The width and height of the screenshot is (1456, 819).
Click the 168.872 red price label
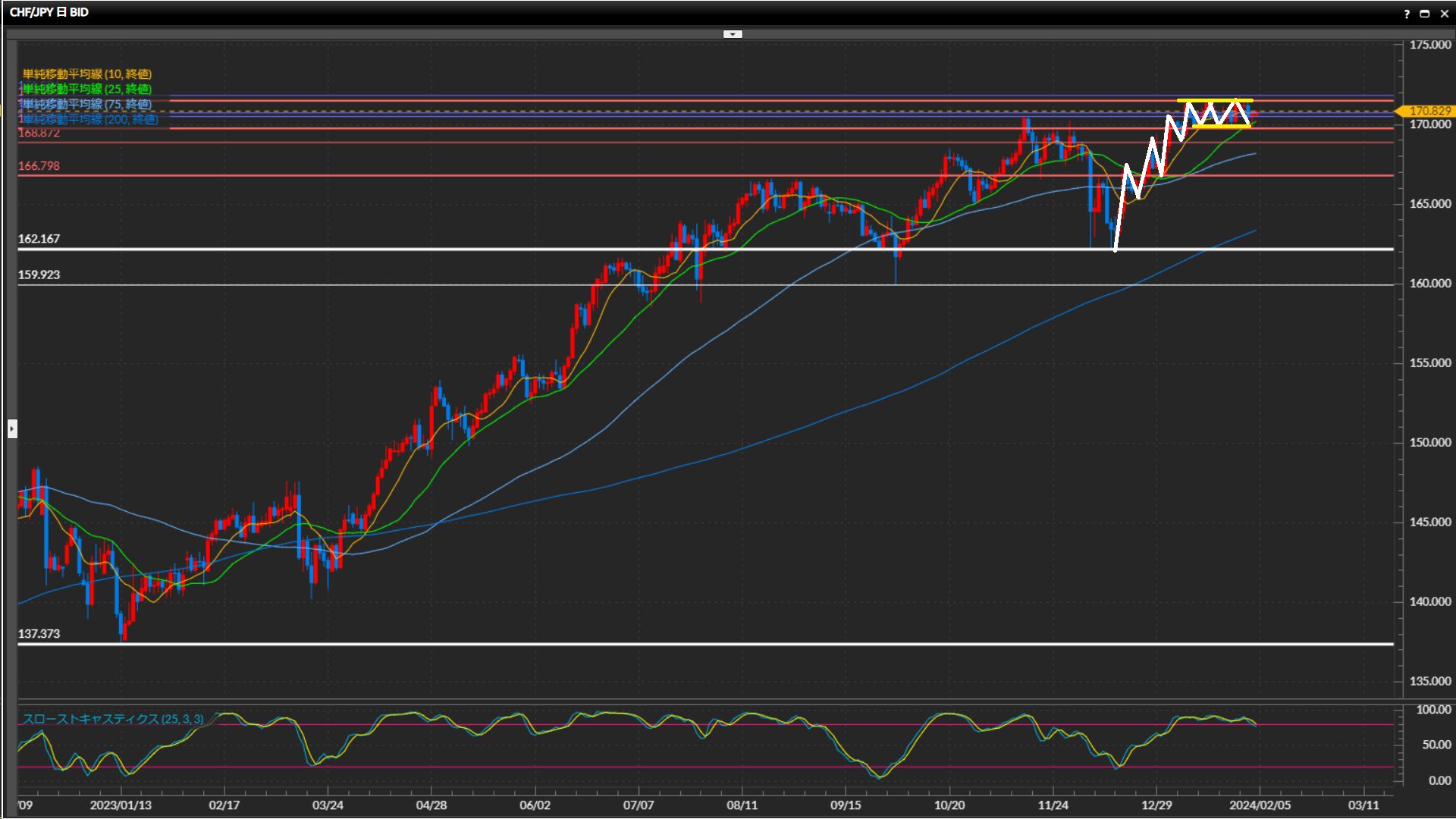39,133
